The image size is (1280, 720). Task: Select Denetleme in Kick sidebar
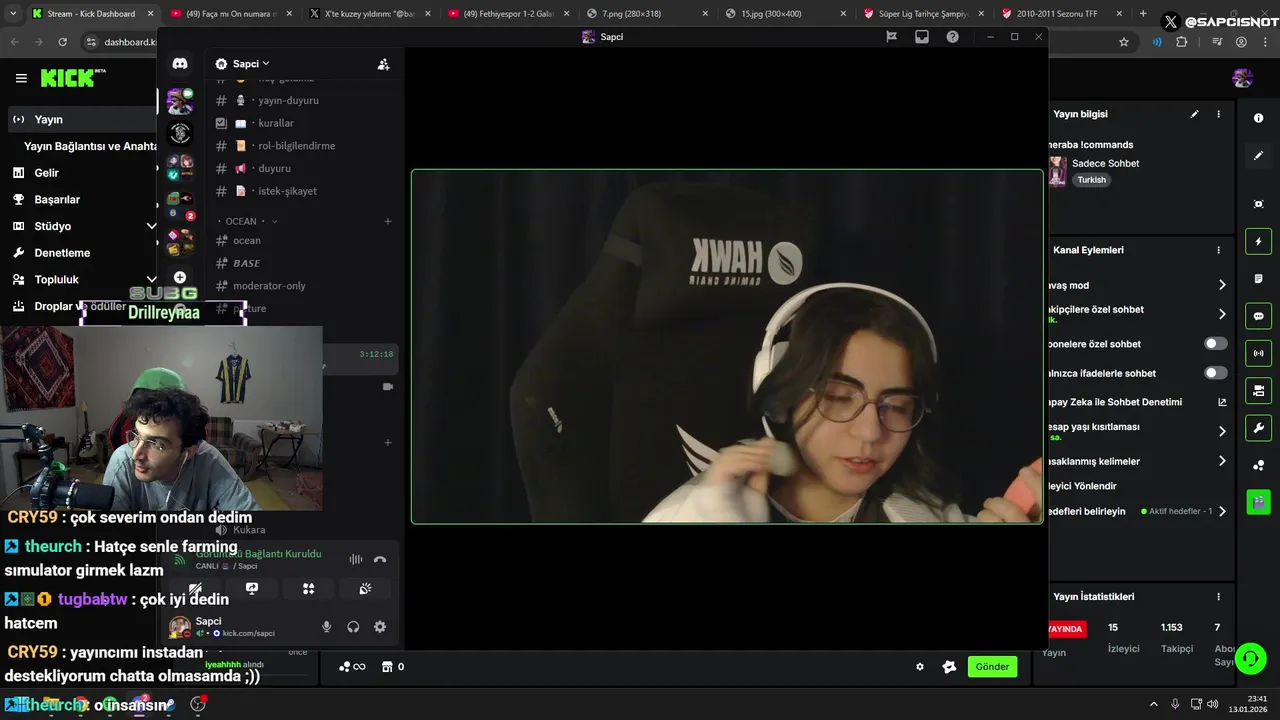pos(62,253)
